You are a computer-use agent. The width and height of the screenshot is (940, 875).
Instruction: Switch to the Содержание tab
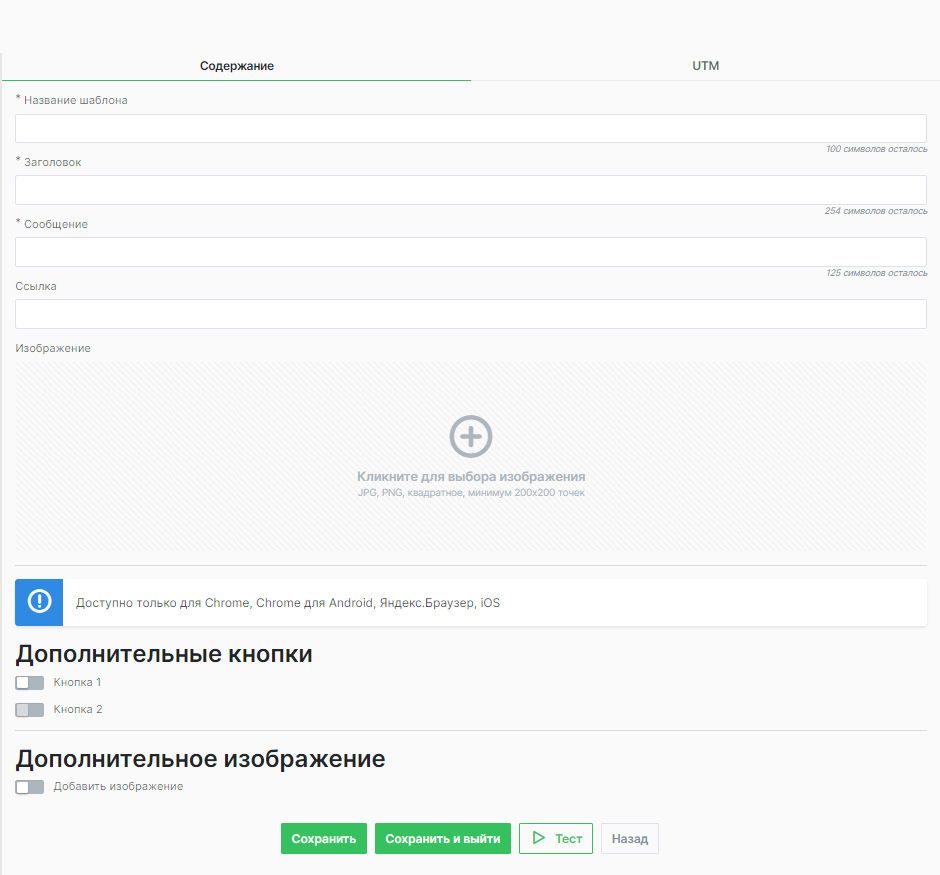click(236, 66)
